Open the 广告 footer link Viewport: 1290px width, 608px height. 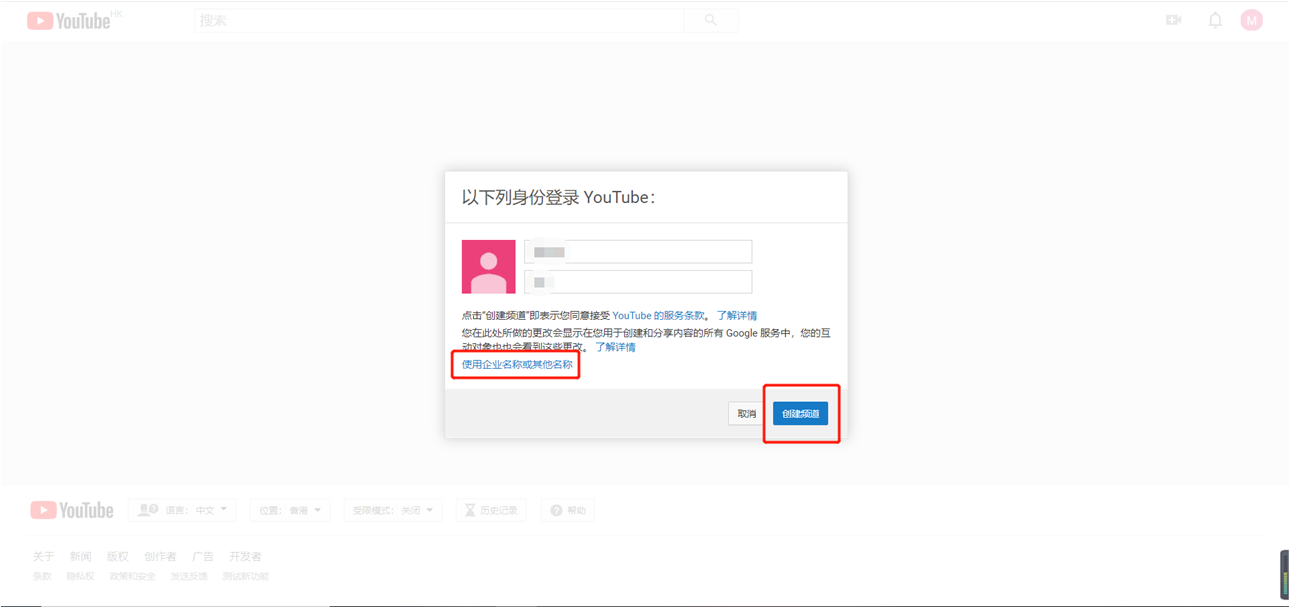203,556
